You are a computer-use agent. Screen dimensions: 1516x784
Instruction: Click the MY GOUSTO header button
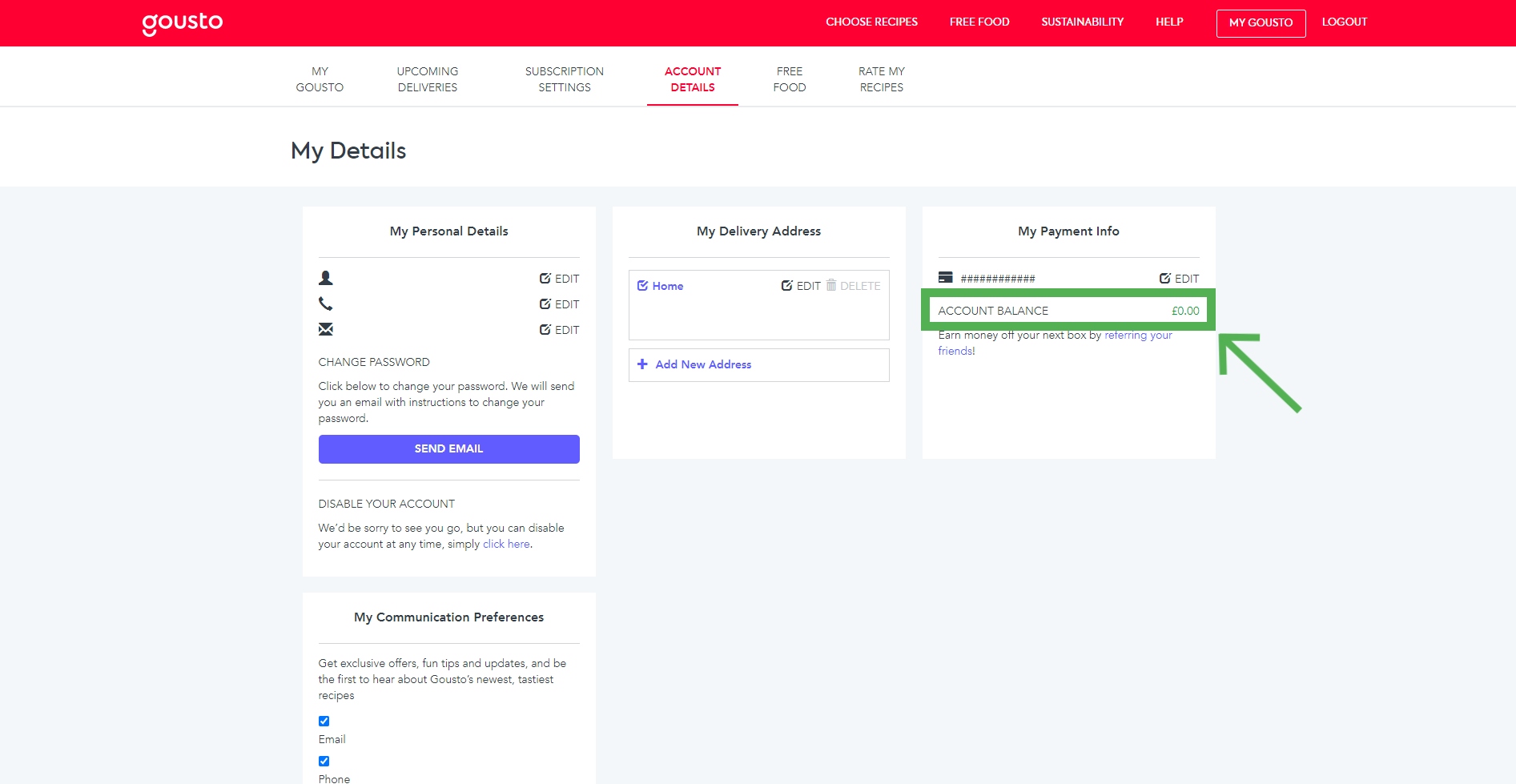1261,23
